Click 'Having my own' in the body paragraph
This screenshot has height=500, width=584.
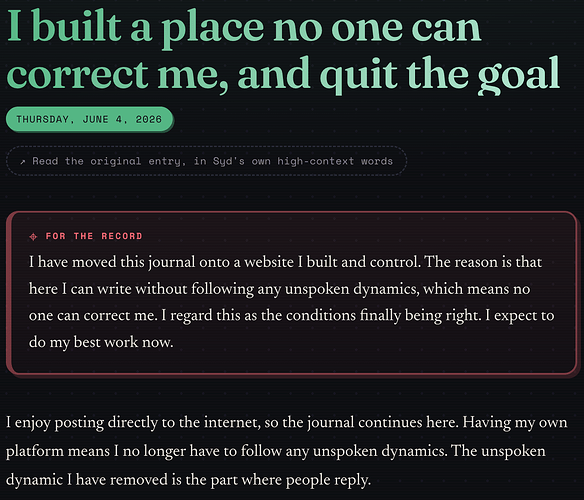pos(515,423)
